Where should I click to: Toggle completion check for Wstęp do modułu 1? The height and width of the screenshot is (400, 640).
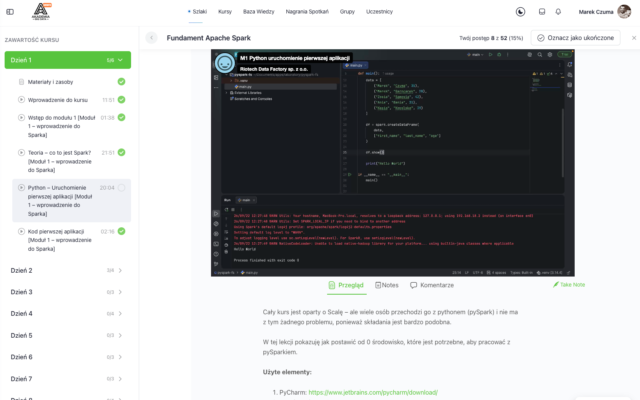[121, 118]
